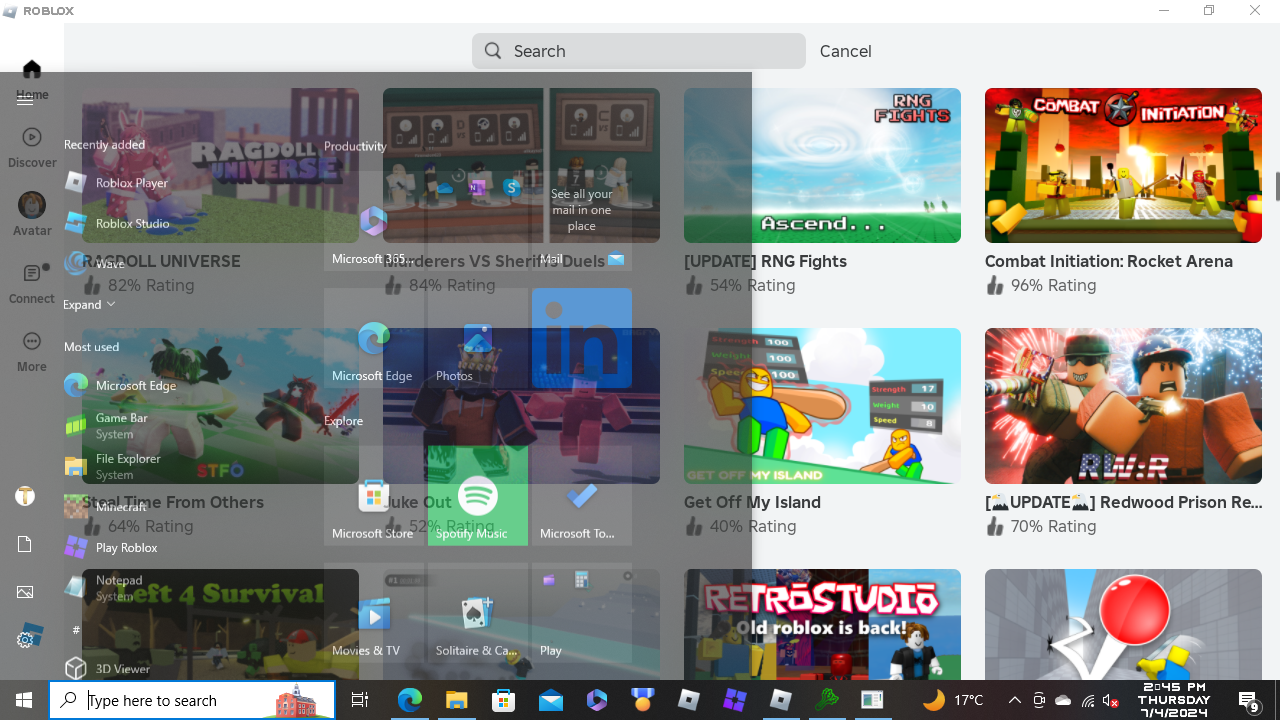Click Cancel next to the search bar
The image size is (1280, 720).
845,51
